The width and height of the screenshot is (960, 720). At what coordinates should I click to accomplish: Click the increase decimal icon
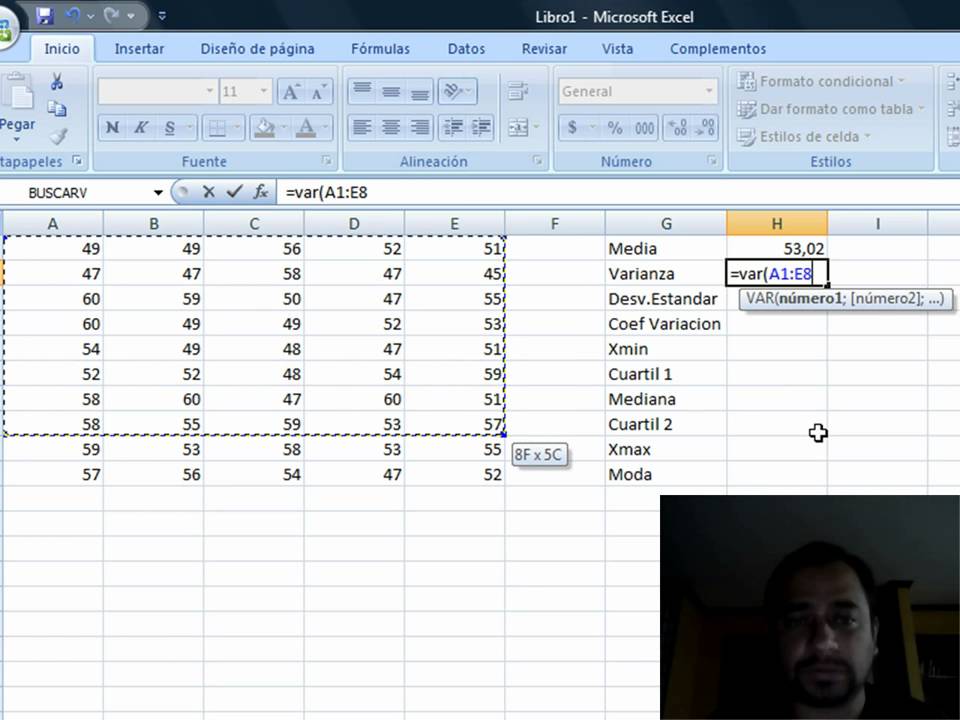click(x=678, y=127)
